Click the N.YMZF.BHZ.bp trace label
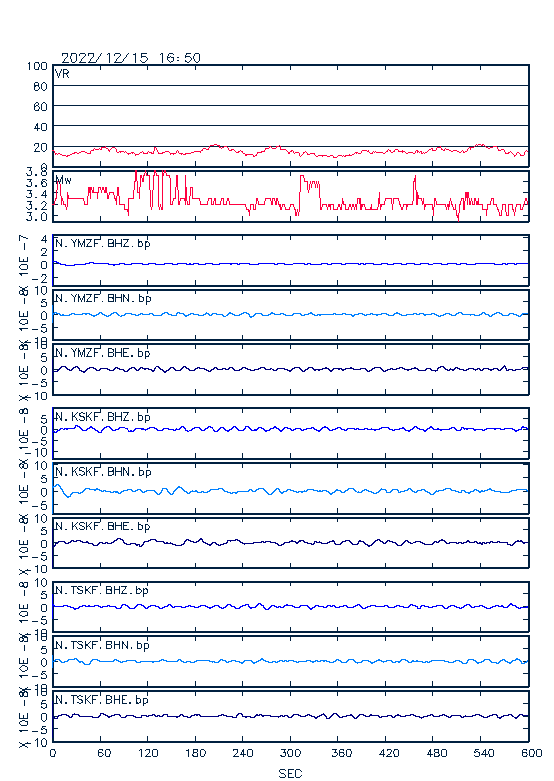This screenshot has height=781, width=554. [x=103, y=243]
